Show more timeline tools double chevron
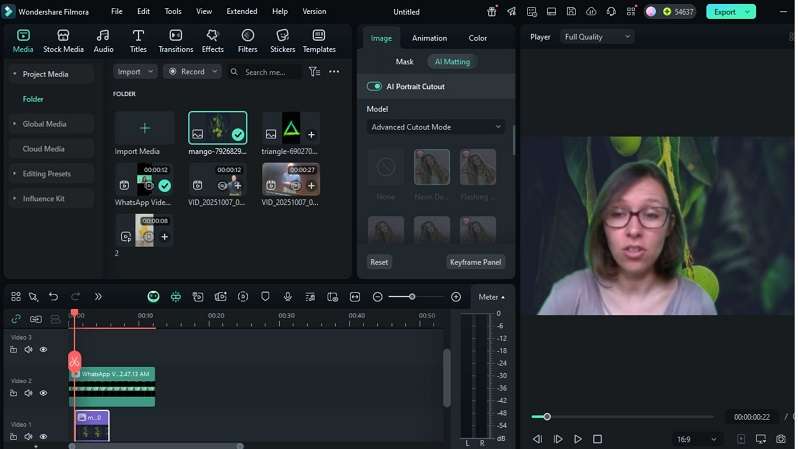798x449 pixels. [x=98, y=297]
